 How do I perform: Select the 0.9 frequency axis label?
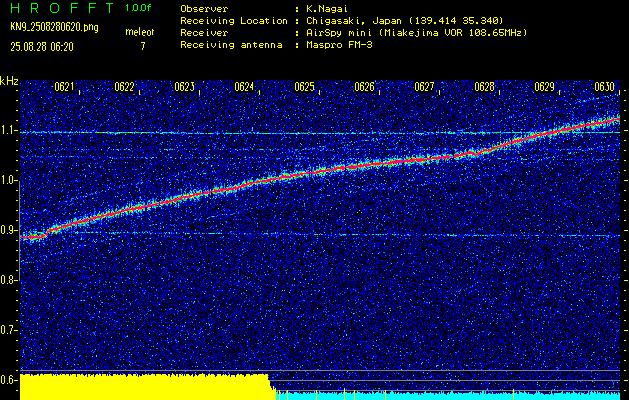click(x=8, y=230)
